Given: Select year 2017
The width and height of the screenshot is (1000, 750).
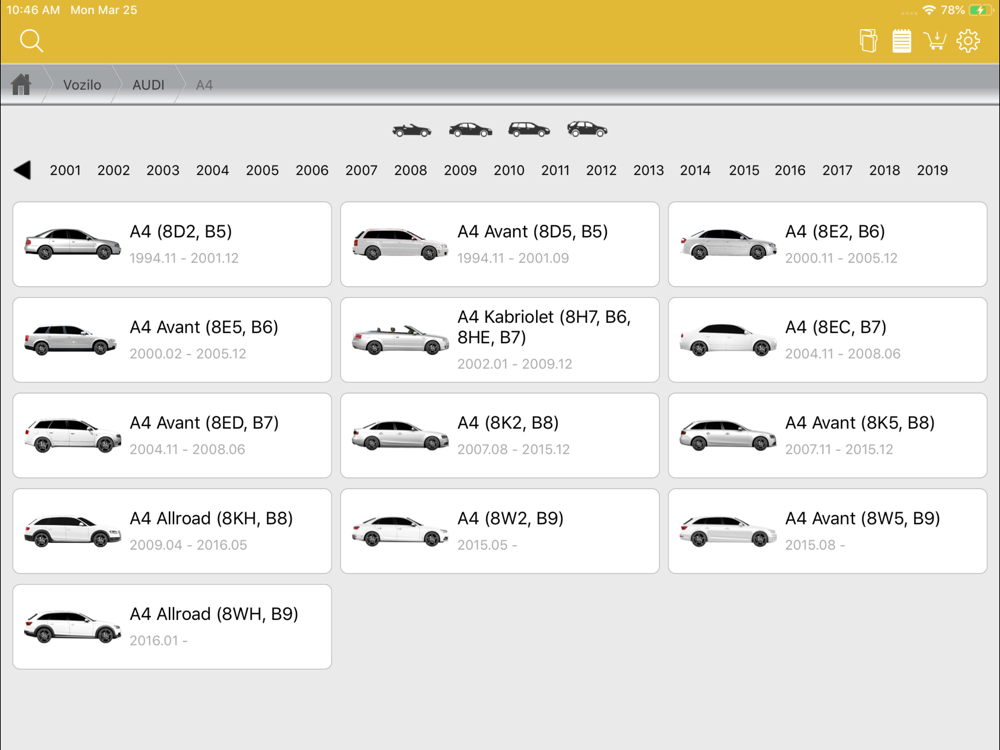Looking at the screenshot, I should [837, 170].
